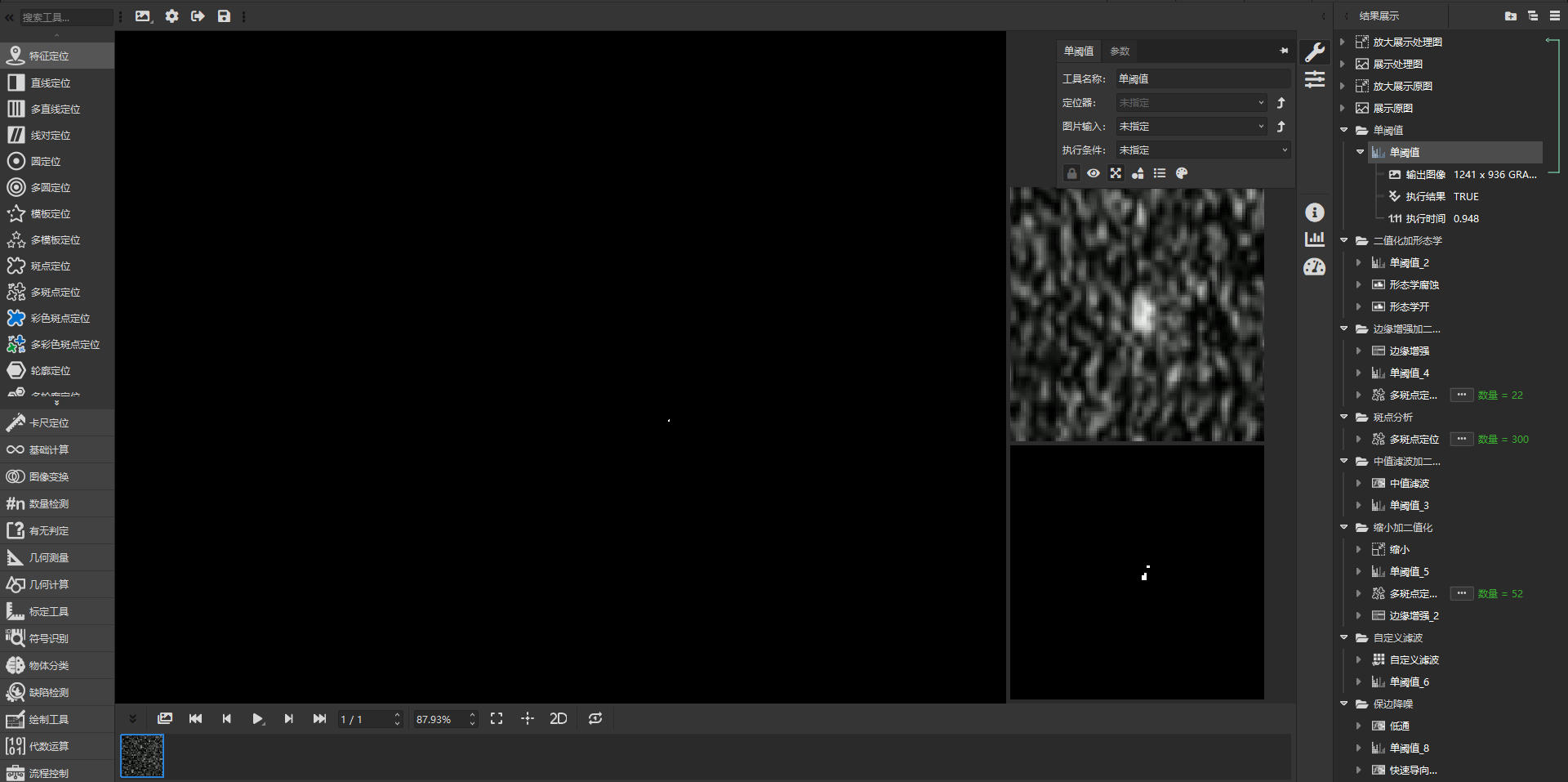Click the palette icon in 单阈值 panel
This screenshot has width=1568, height=782.
click(x=1181, y=173)
